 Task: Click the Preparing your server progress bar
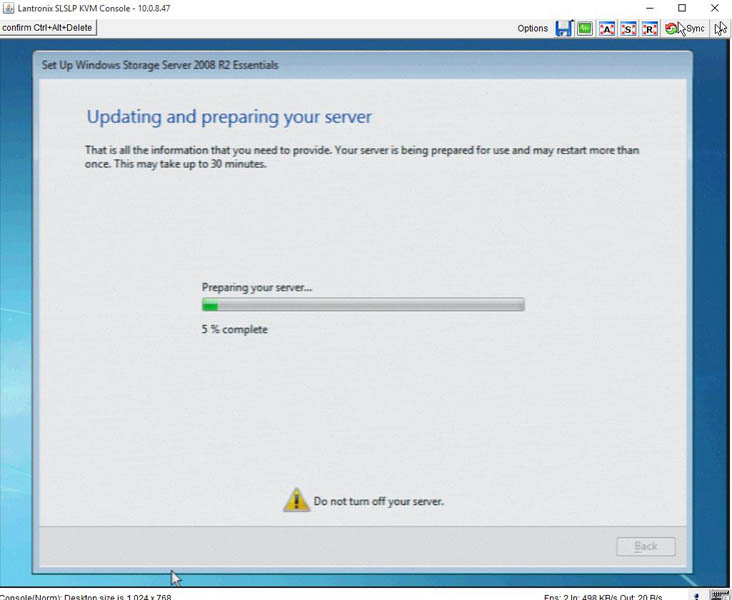(363, 305)
